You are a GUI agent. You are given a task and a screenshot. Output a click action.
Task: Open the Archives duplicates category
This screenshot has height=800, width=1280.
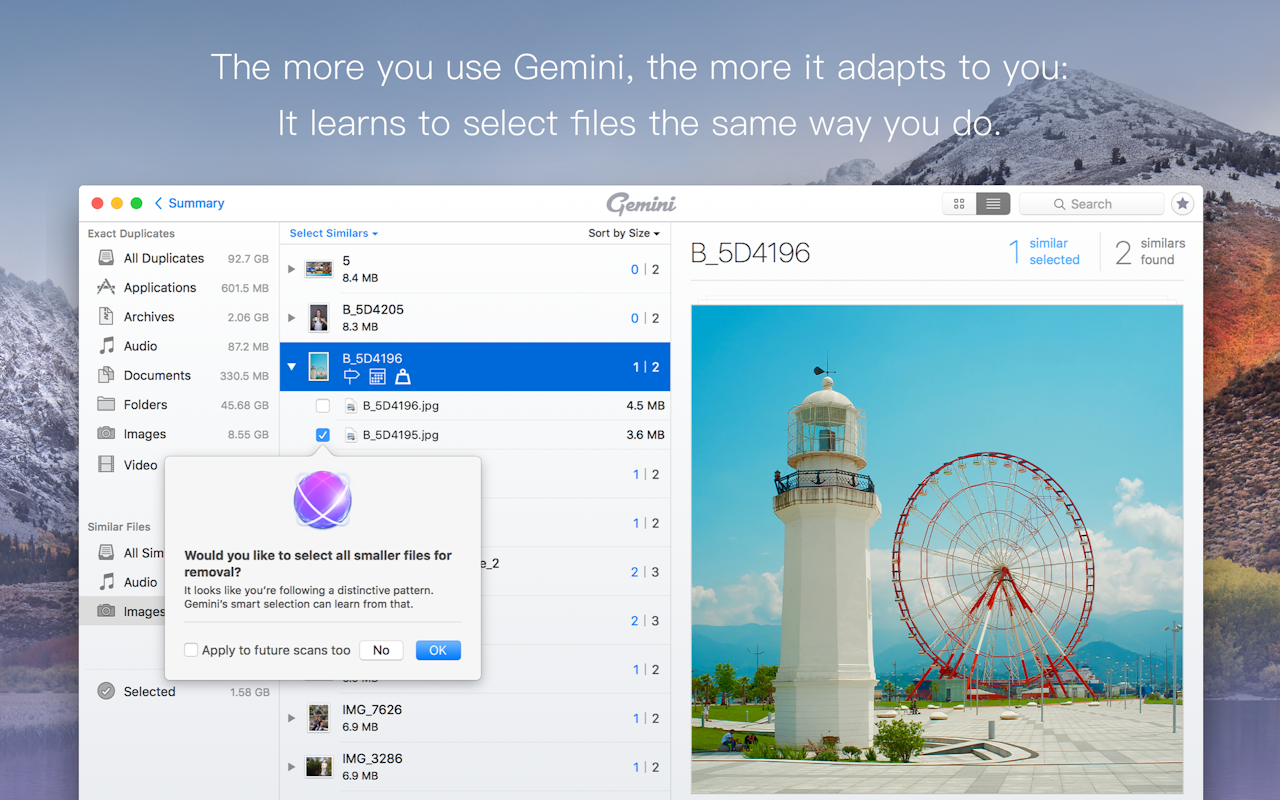(x=148, y=316)
